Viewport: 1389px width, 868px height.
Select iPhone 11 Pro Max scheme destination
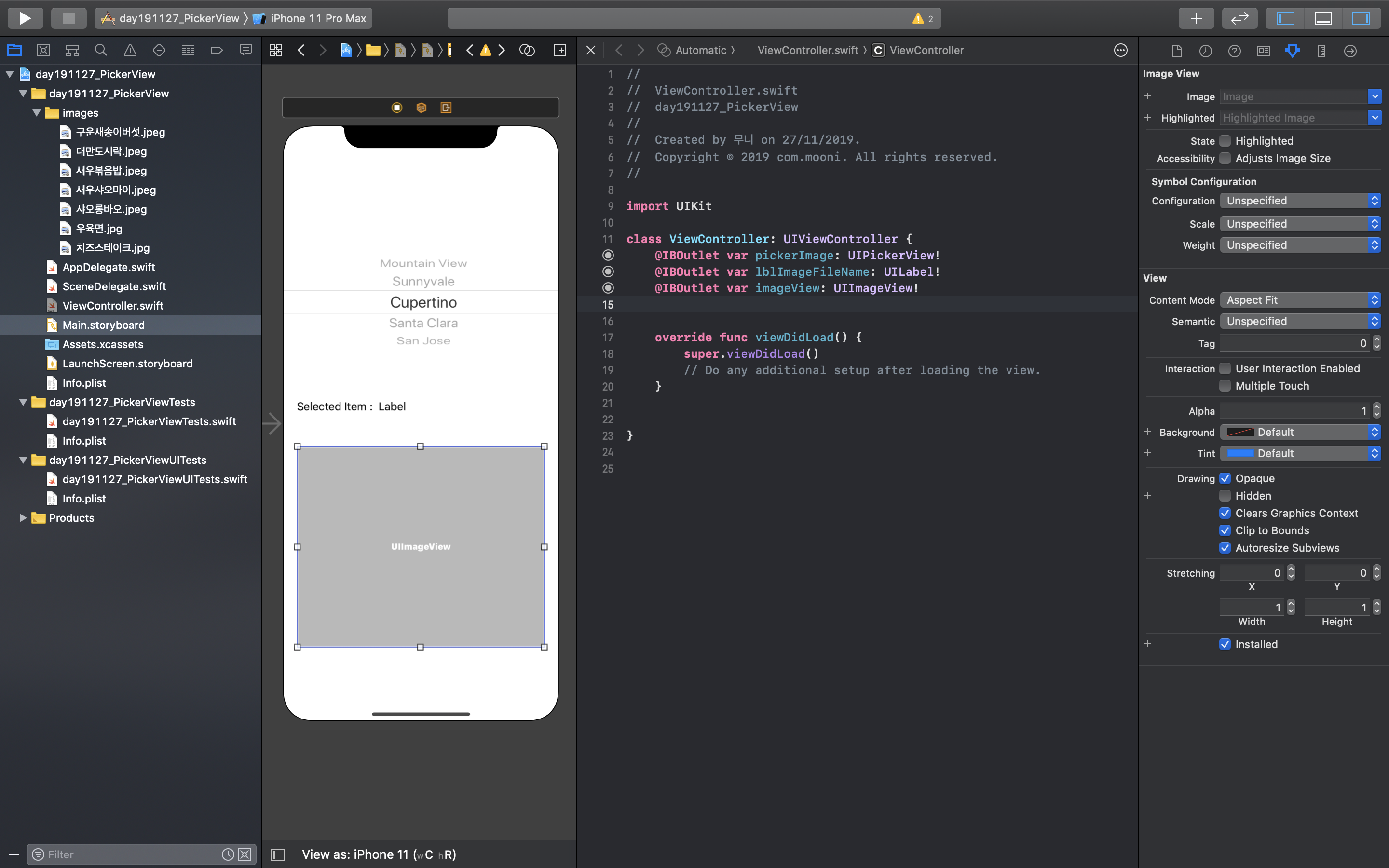coord(317,18)
